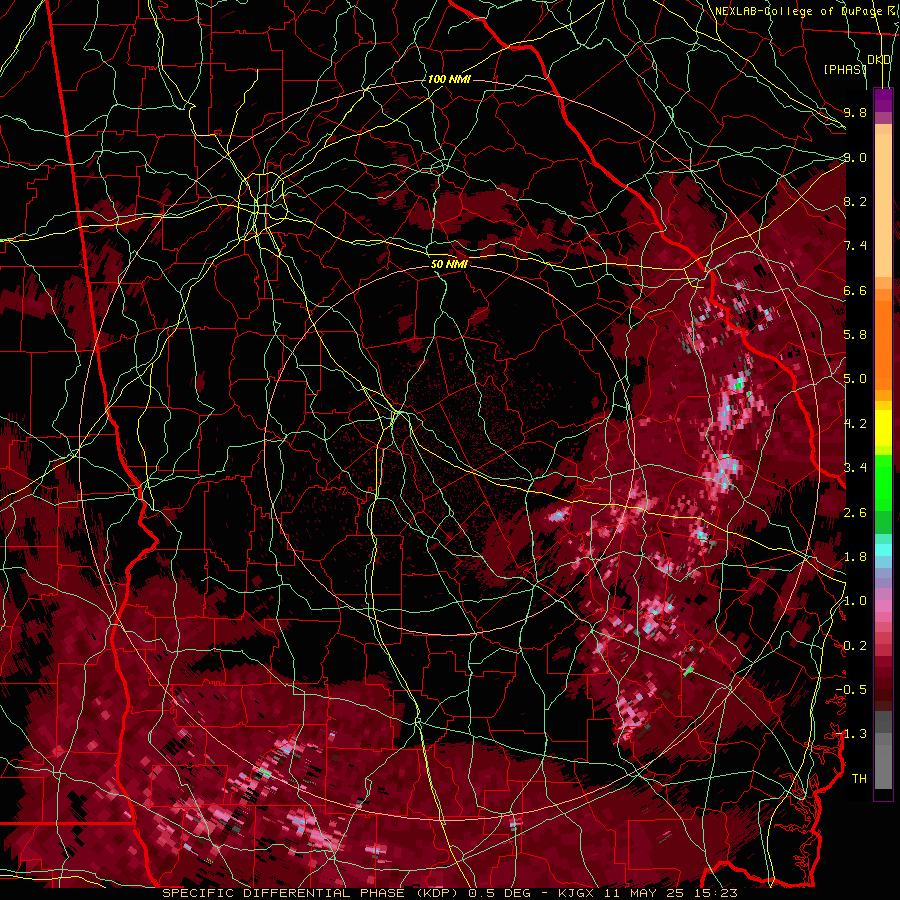900x900 pixels.
Task: Select the orange segment of the color bar
Action: [883, 344]
